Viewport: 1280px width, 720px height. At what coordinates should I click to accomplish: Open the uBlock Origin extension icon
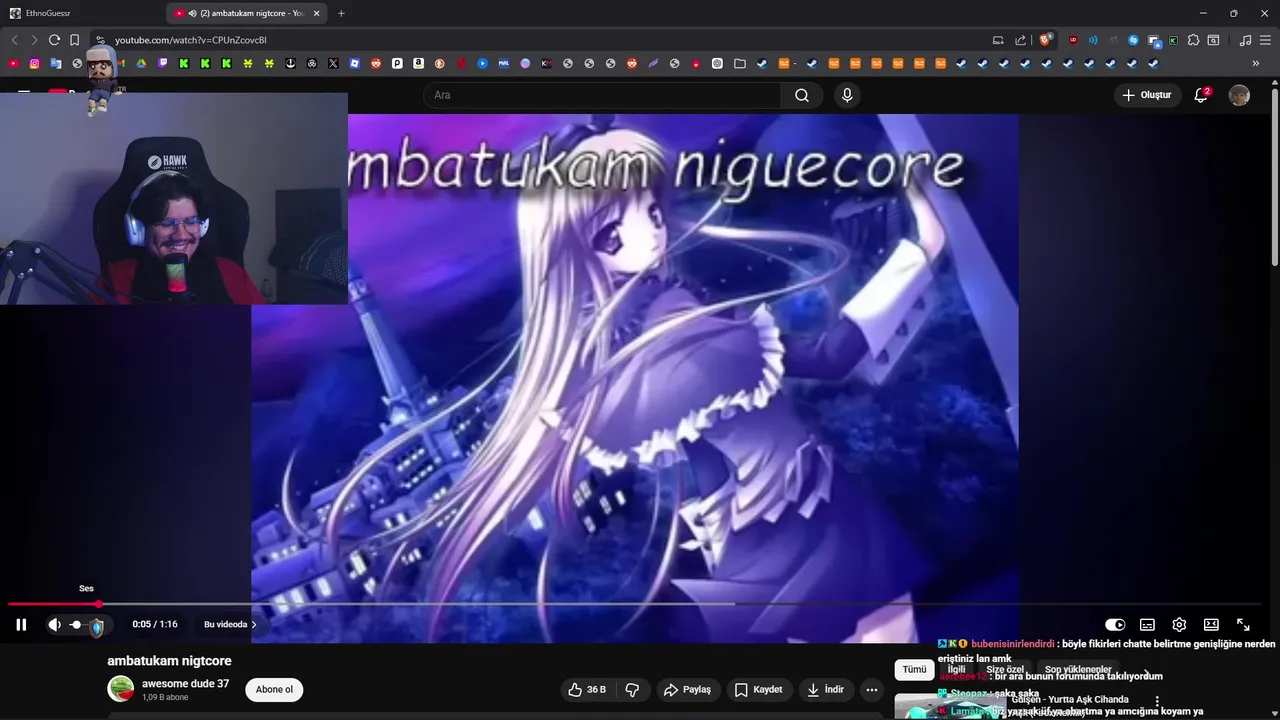tap(1073, 40)
